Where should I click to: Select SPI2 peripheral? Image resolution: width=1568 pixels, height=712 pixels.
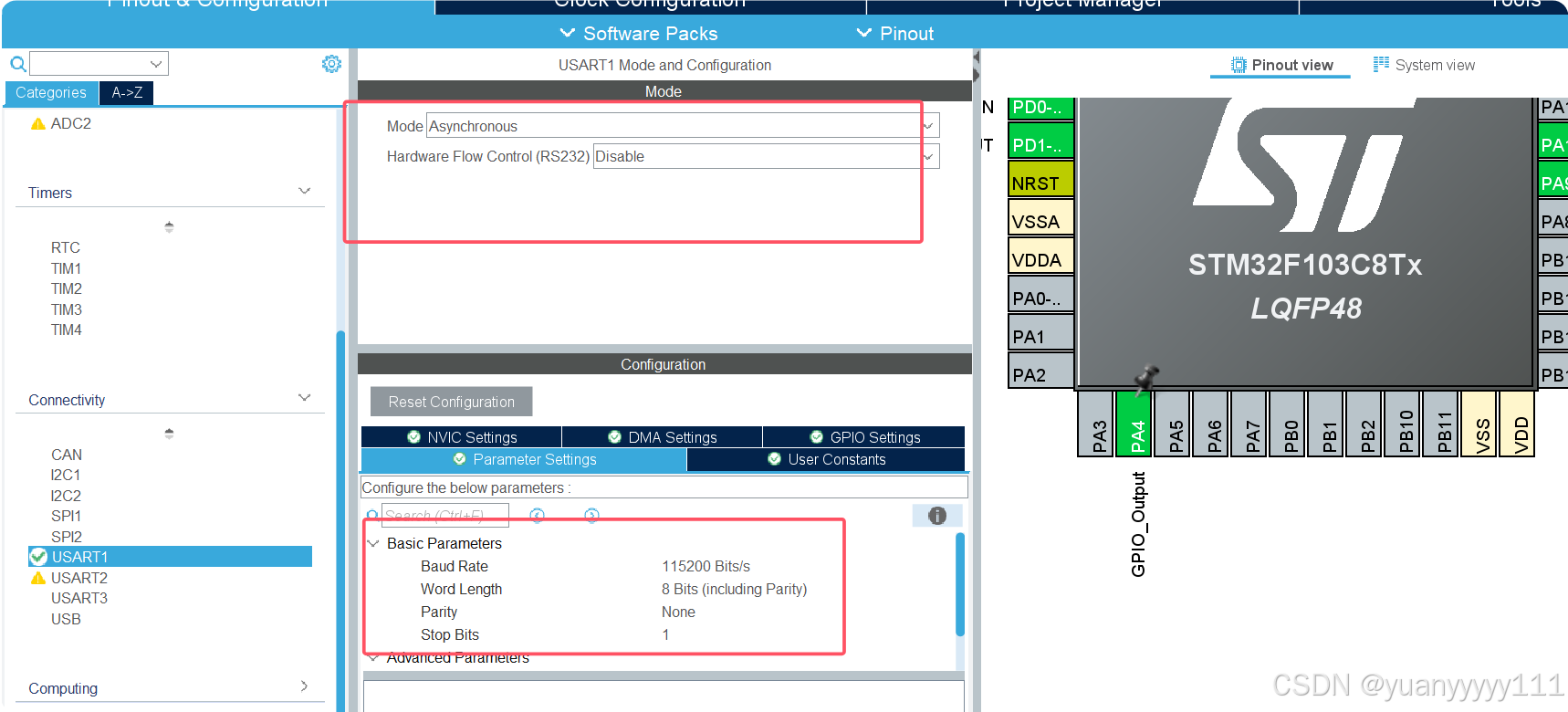(x=67, y=537)
